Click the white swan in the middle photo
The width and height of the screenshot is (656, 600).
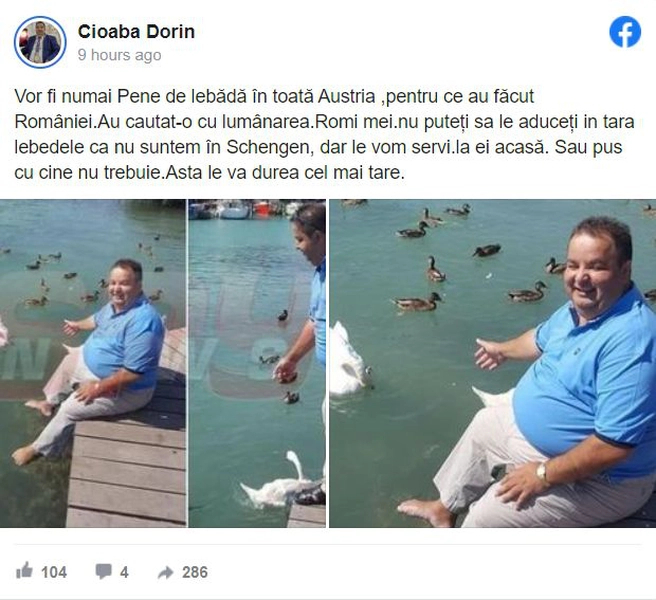click(x=279, y=481)
